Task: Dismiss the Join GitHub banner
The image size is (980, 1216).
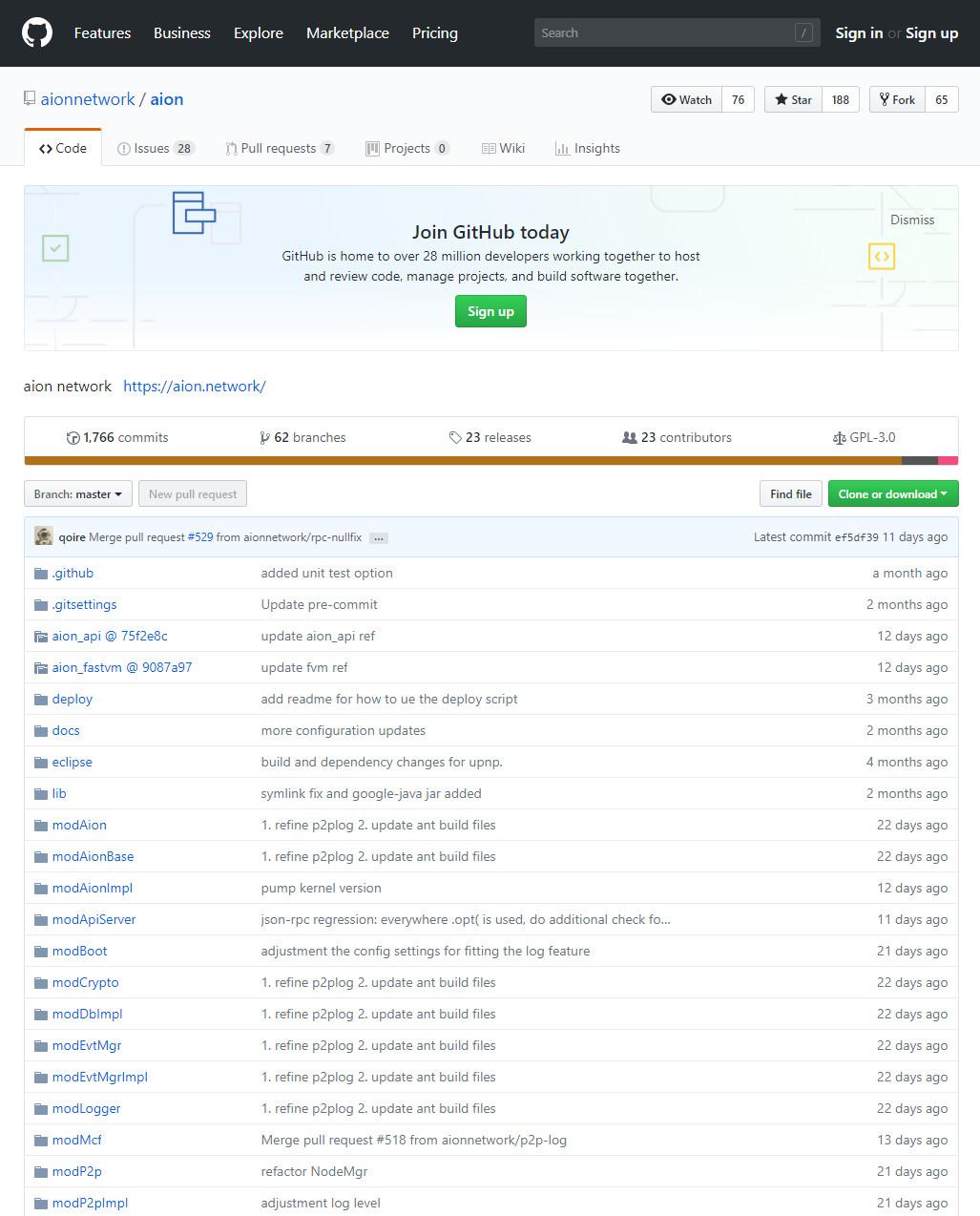Action: 912,220
